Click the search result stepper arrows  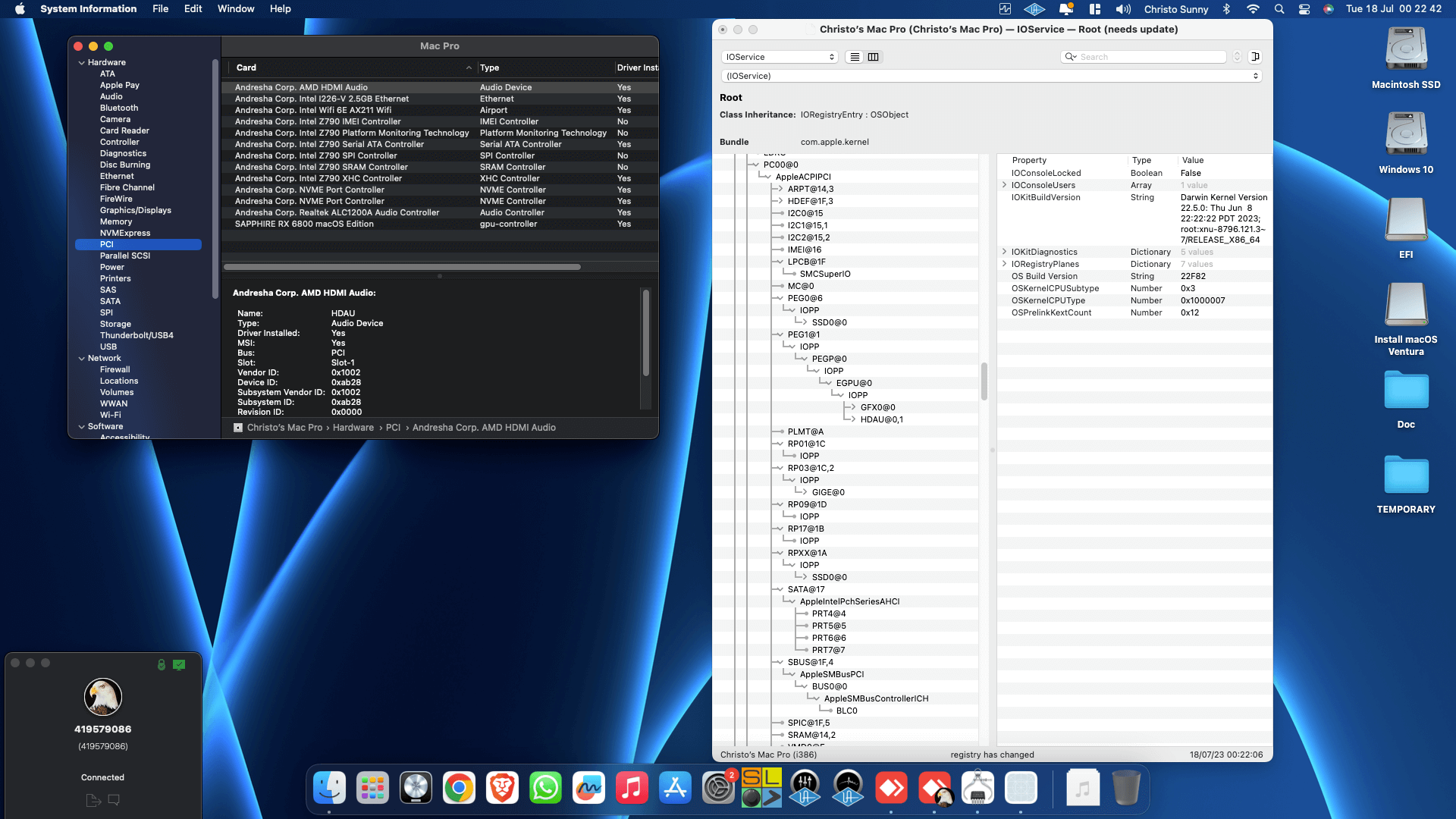1238,57
